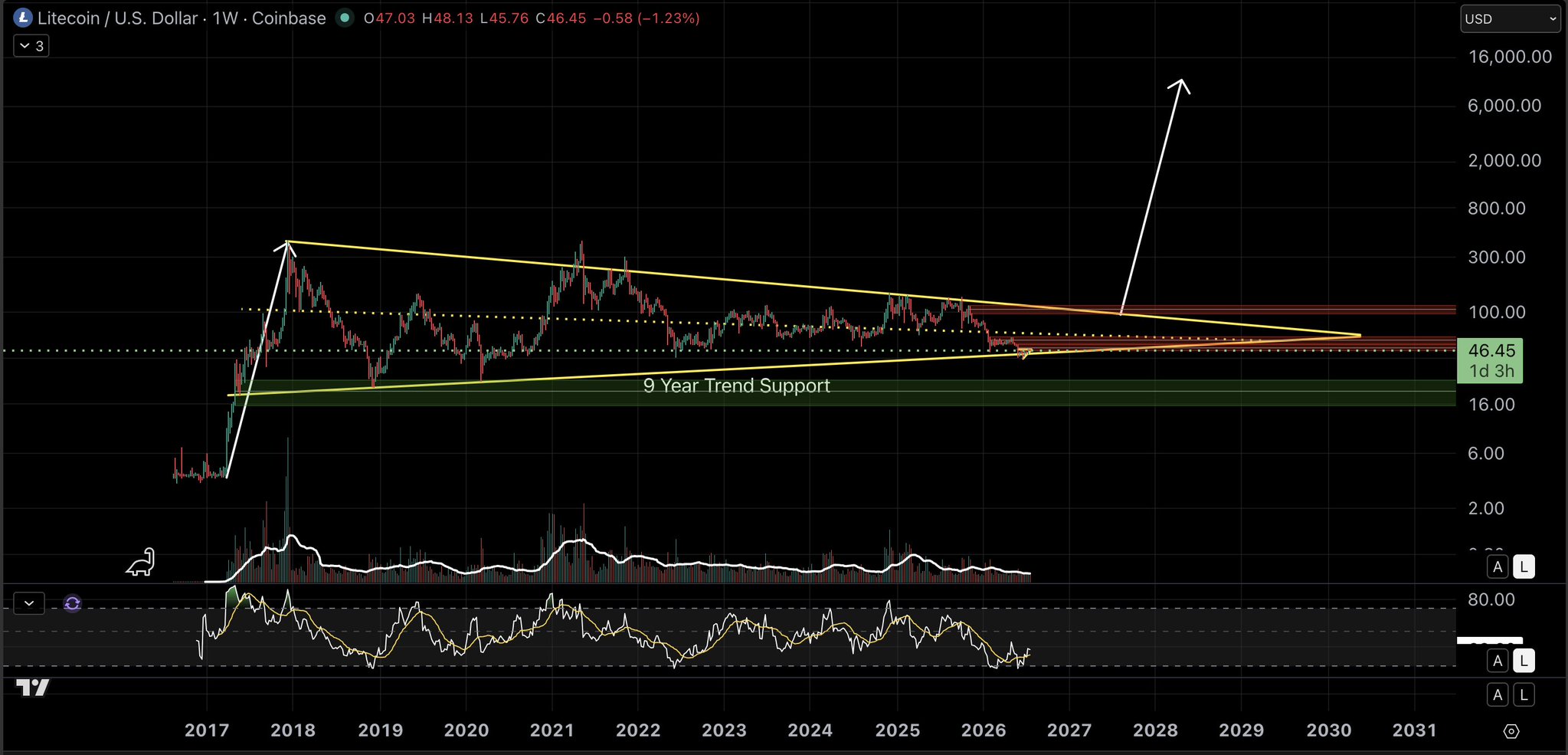Click the 2017 label on time axis
Screen dimensions: 1568x755
click(207, 730)
